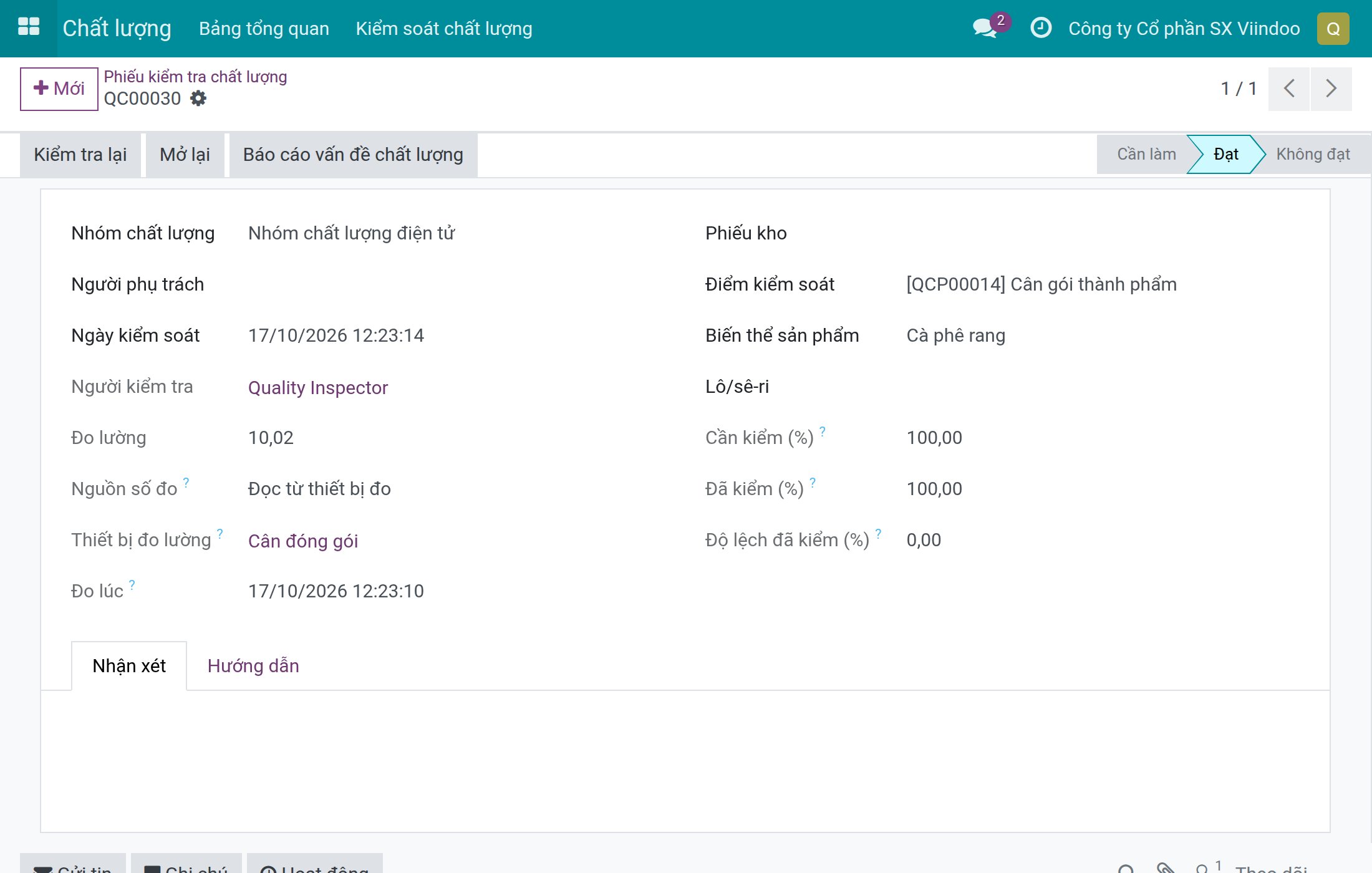1372x873 pixels.
Task: Click the record pager 1 / 1
Action: pos(1238,89)
